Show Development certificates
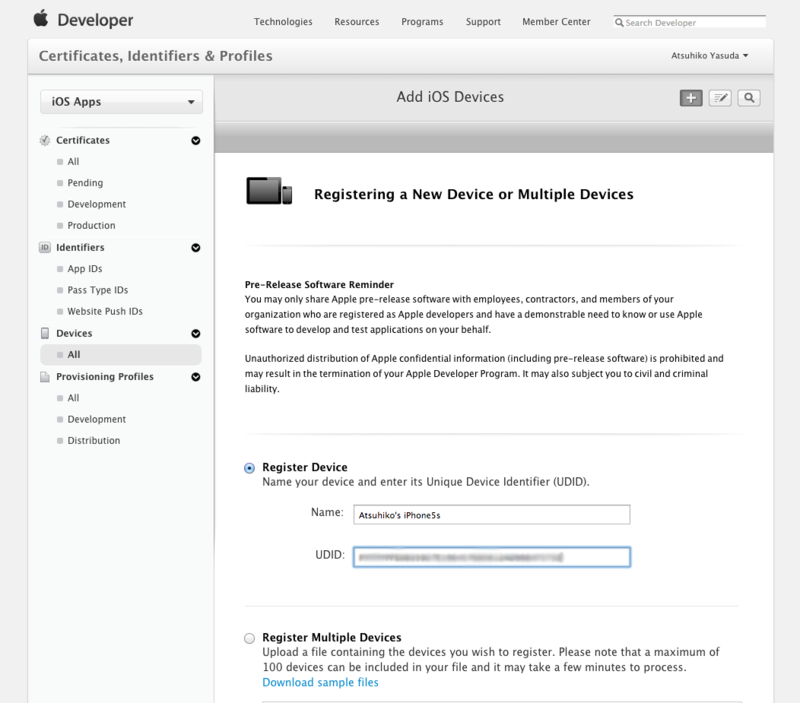The height and width of the screenshot is (703, 800). point(96,204)
